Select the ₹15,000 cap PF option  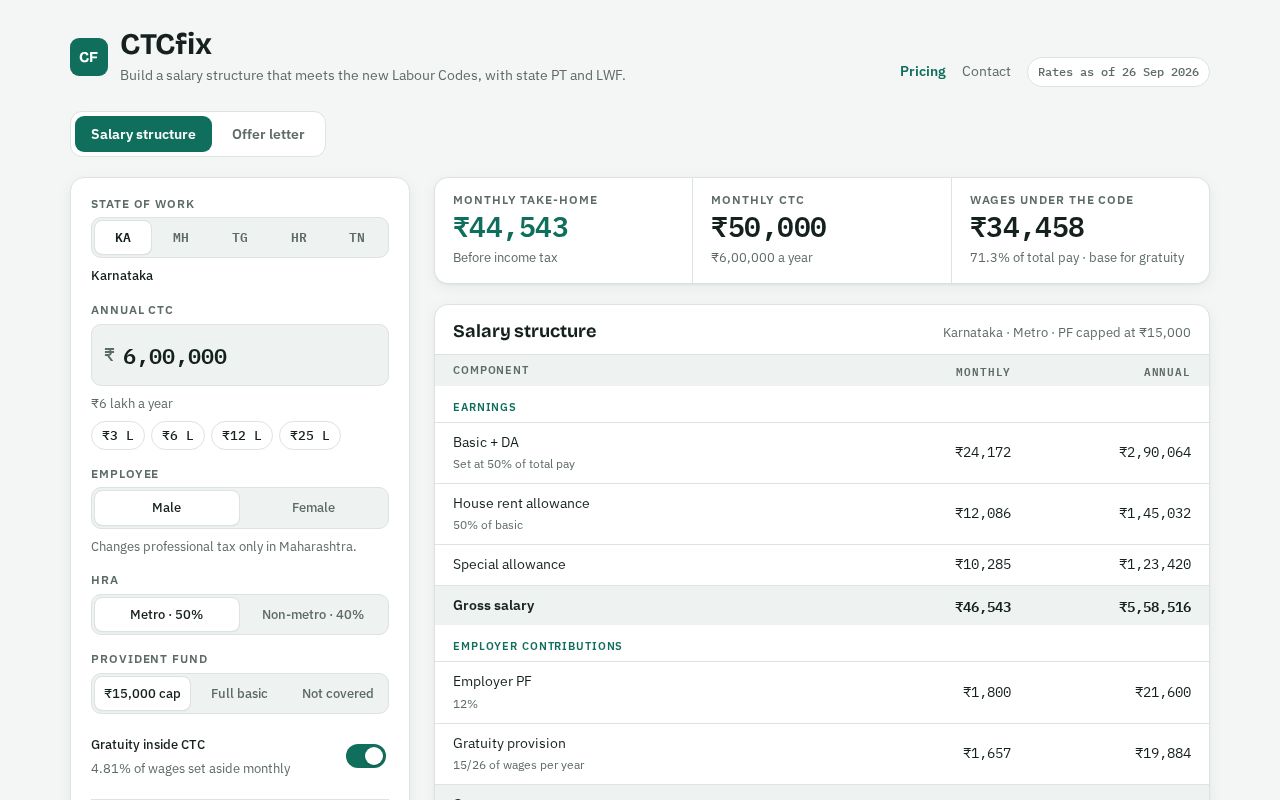[x=142, y=694]
